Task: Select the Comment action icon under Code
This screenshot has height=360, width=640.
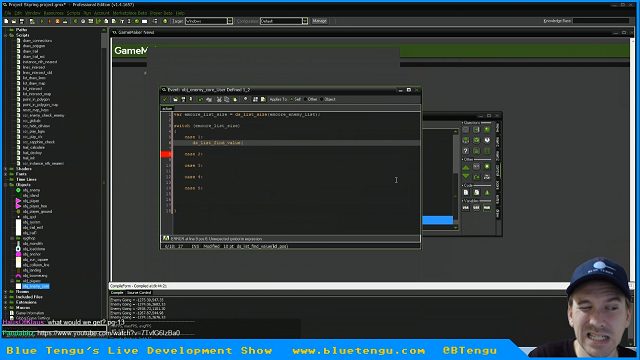Action: click(487, 192)
